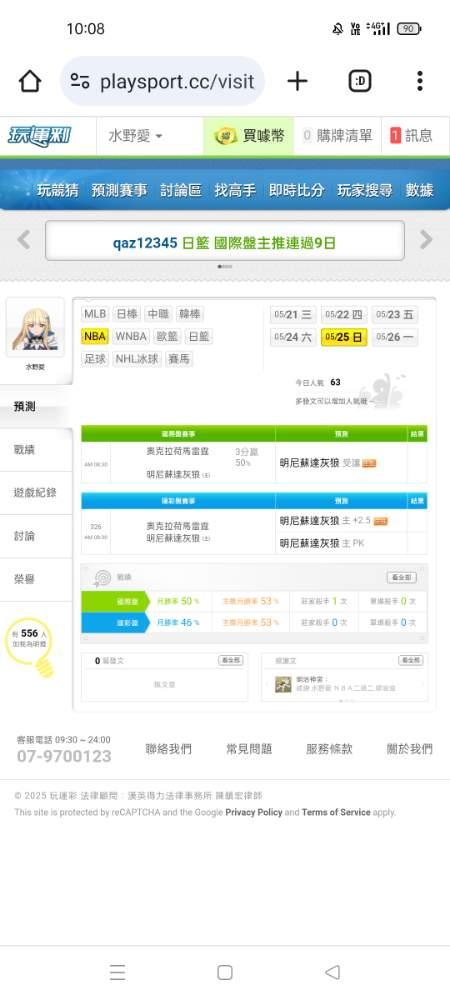The height and width of the screenshot is (1000, 450).
Task: Click the 玩運彩 site logo
Action: click(40, 136)
